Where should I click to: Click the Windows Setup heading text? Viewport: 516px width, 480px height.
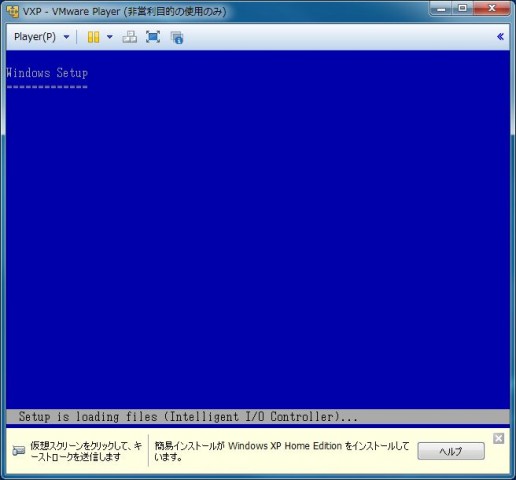coord(47,73)
